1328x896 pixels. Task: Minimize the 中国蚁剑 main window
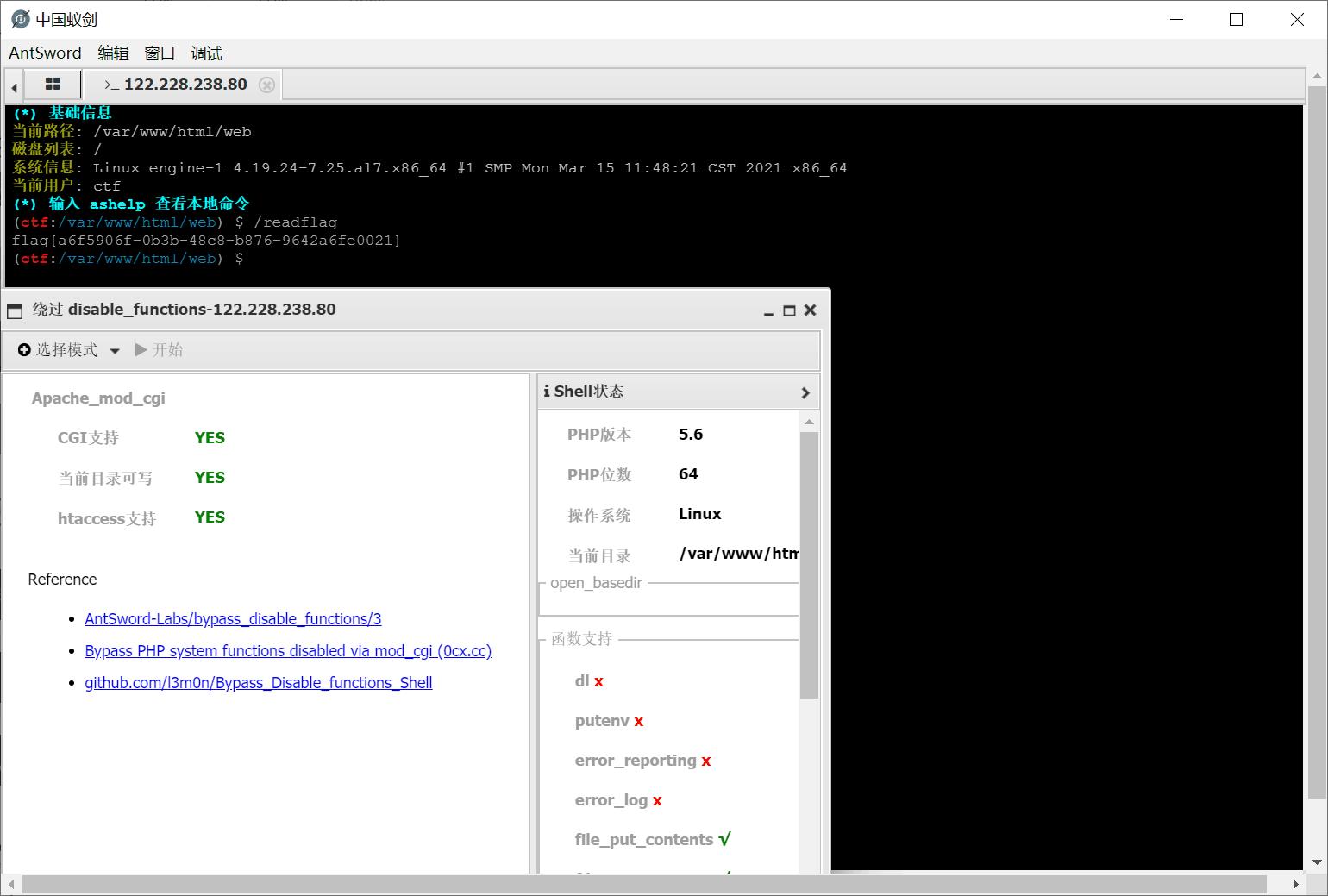[1175, 19]
